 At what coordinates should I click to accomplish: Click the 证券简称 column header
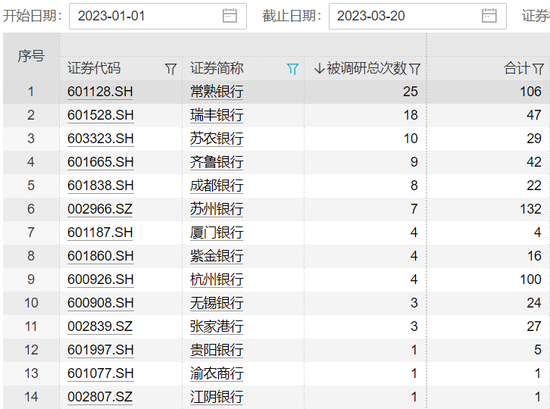pos(217,68)
